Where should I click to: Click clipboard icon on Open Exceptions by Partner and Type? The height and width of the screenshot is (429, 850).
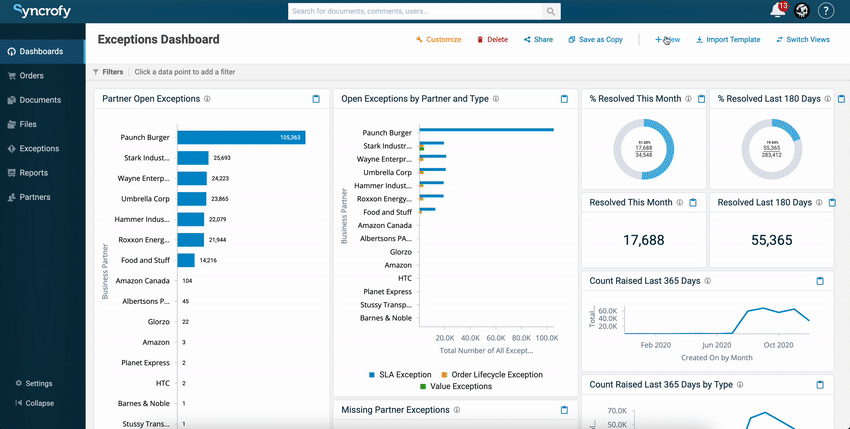[564, 99]
